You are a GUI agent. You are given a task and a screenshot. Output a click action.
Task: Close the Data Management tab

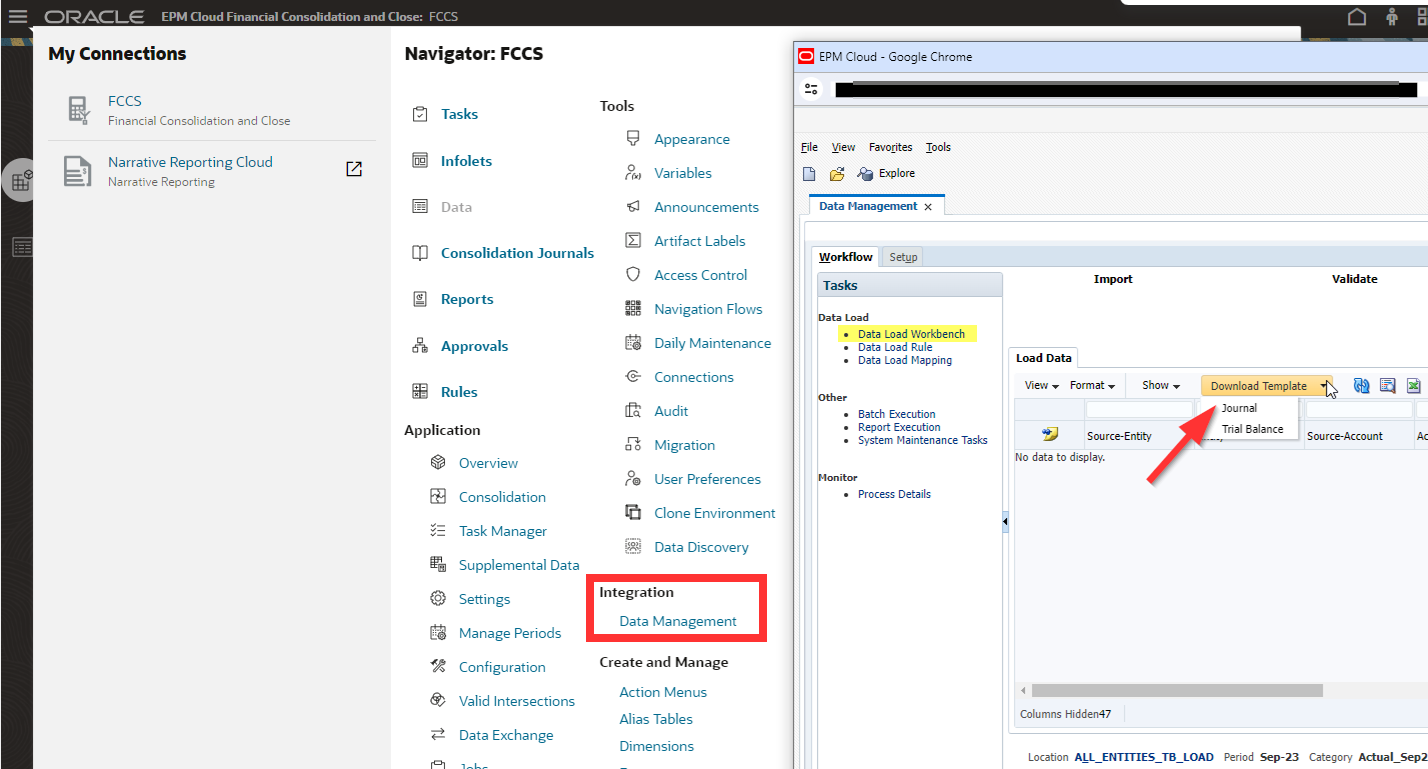click(x=928, y=207)
